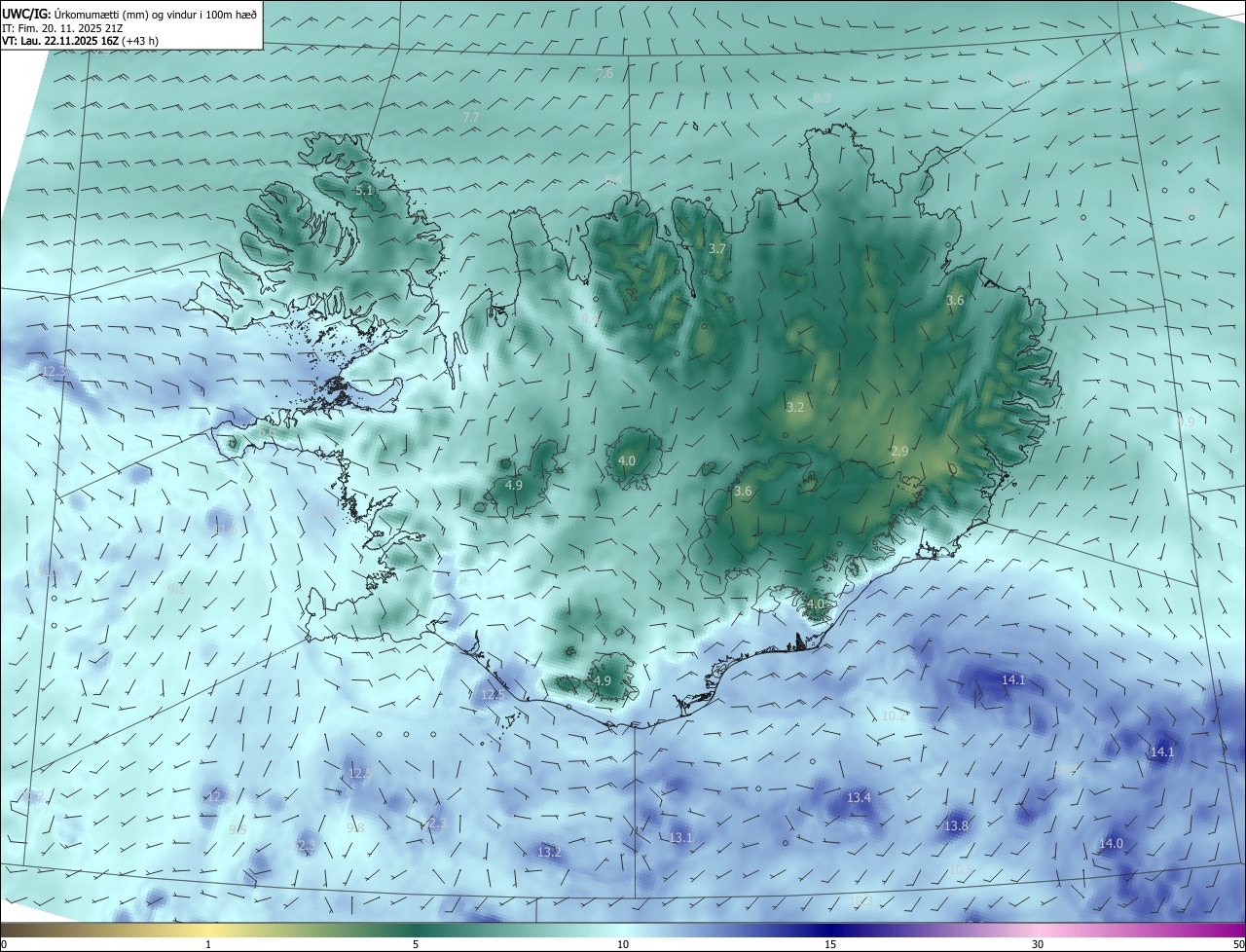Image resolution: width=1246 pixels, height=952 pixels.
Task: Click the 13.8 value label on the map
Action: tap(956, 825)
